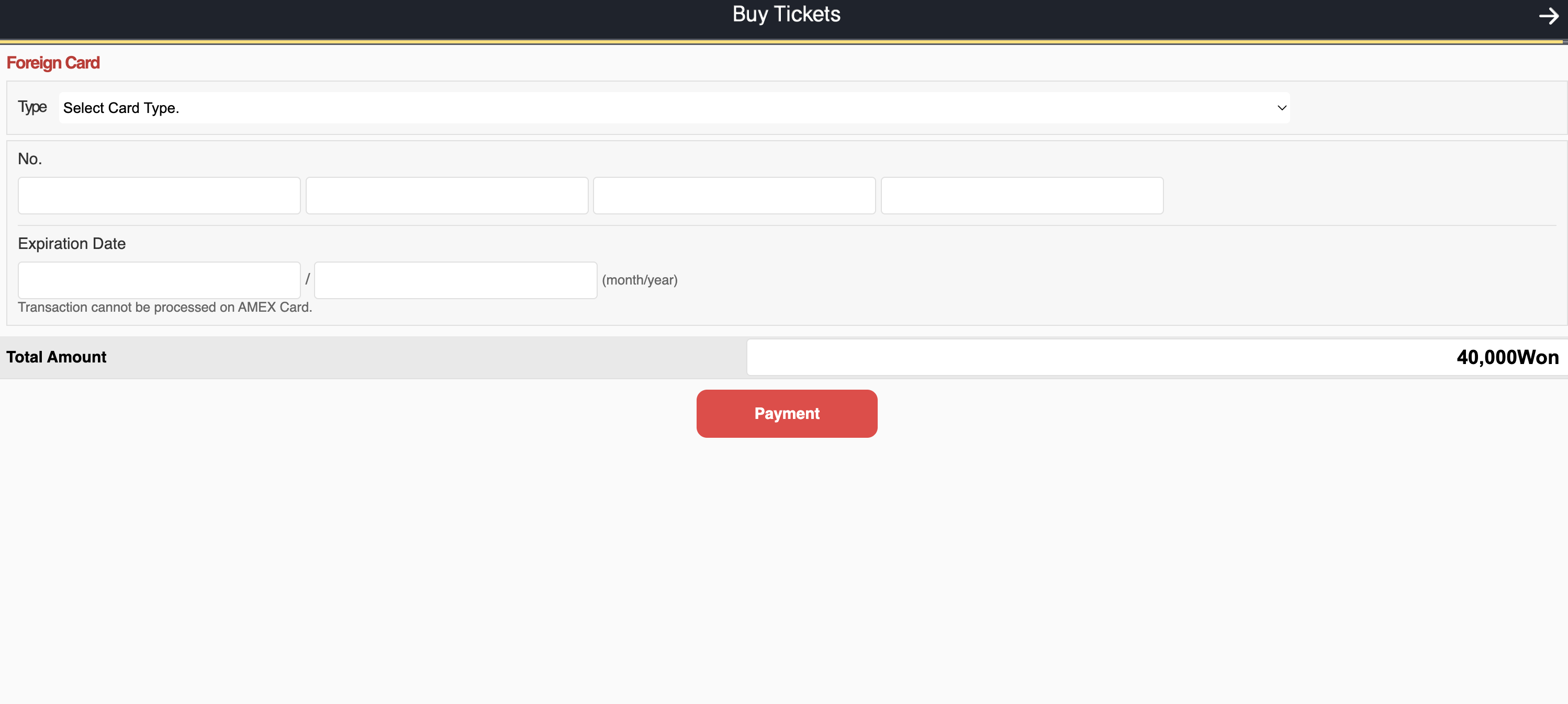
Task: Focus the fourth card number field
Action: click(x=1022, y=195)
